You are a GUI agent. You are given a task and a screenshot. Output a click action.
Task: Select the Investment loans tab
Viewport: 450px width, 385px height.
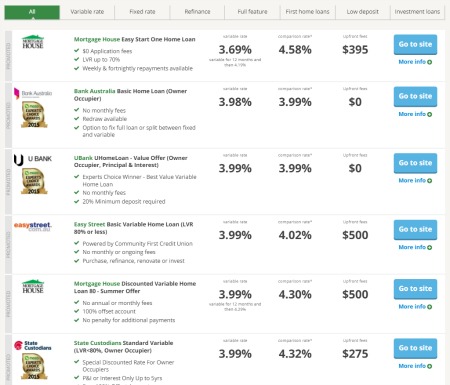(x=417, y=12)
